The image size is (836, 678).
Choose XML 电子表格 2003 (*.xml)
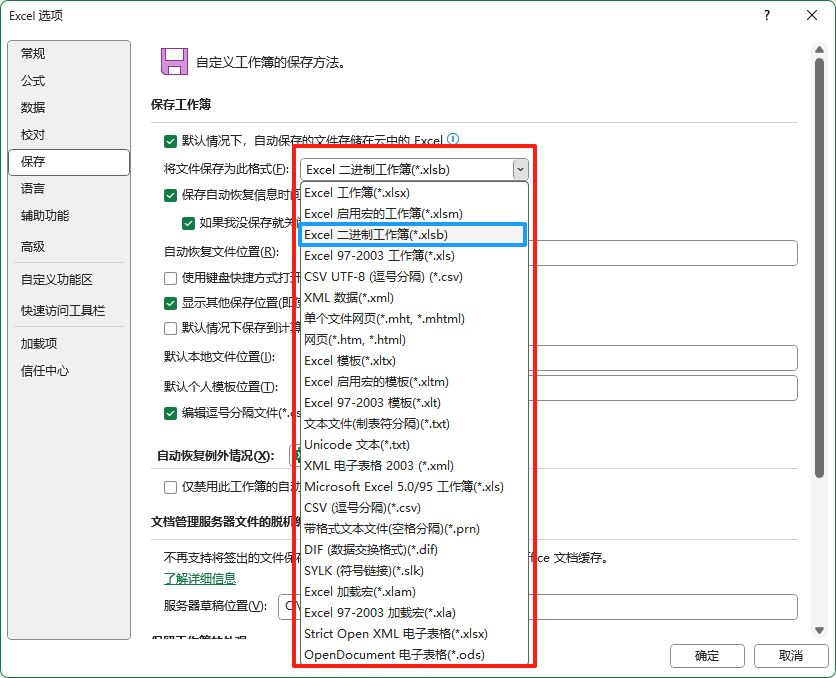tap(414, 466)
